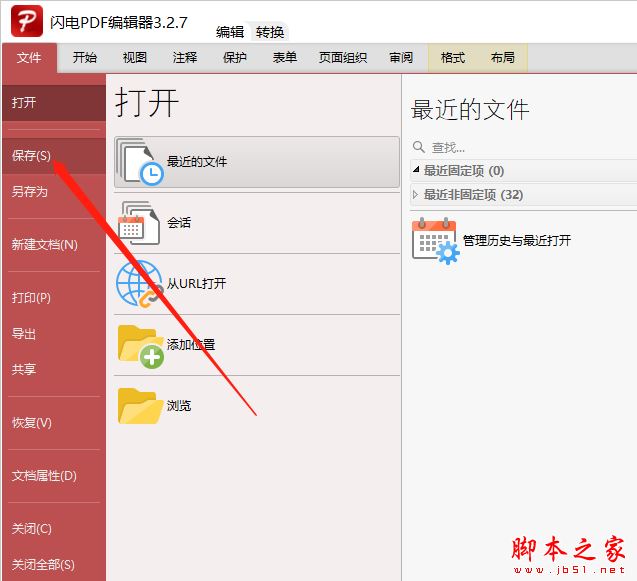Switch to the 表单 ribbon tab
This screenshot has width=637, height=581.
tap(284, 58)
